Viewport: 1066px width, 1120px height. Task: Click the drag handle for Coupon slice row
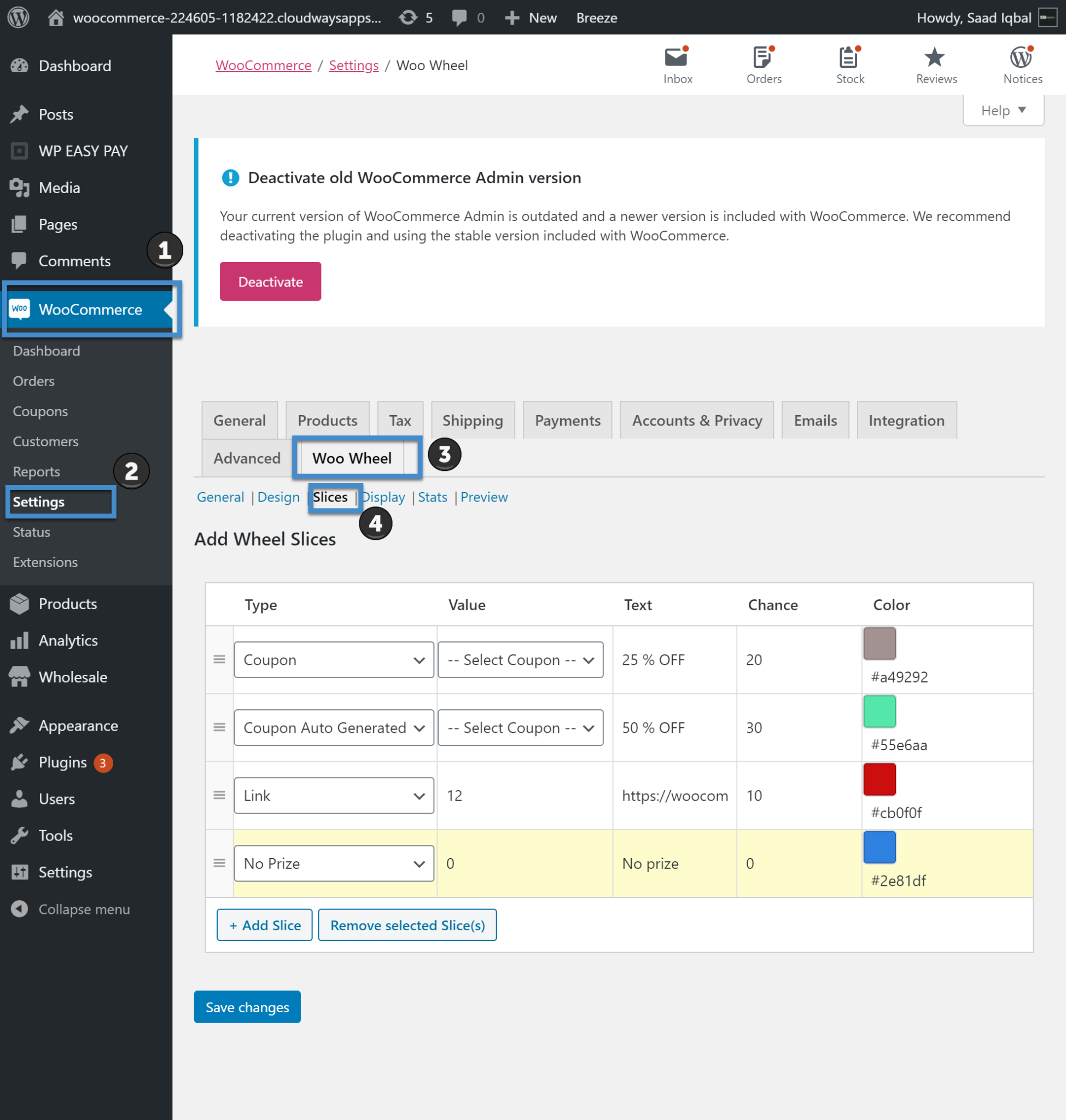point(219,659)
